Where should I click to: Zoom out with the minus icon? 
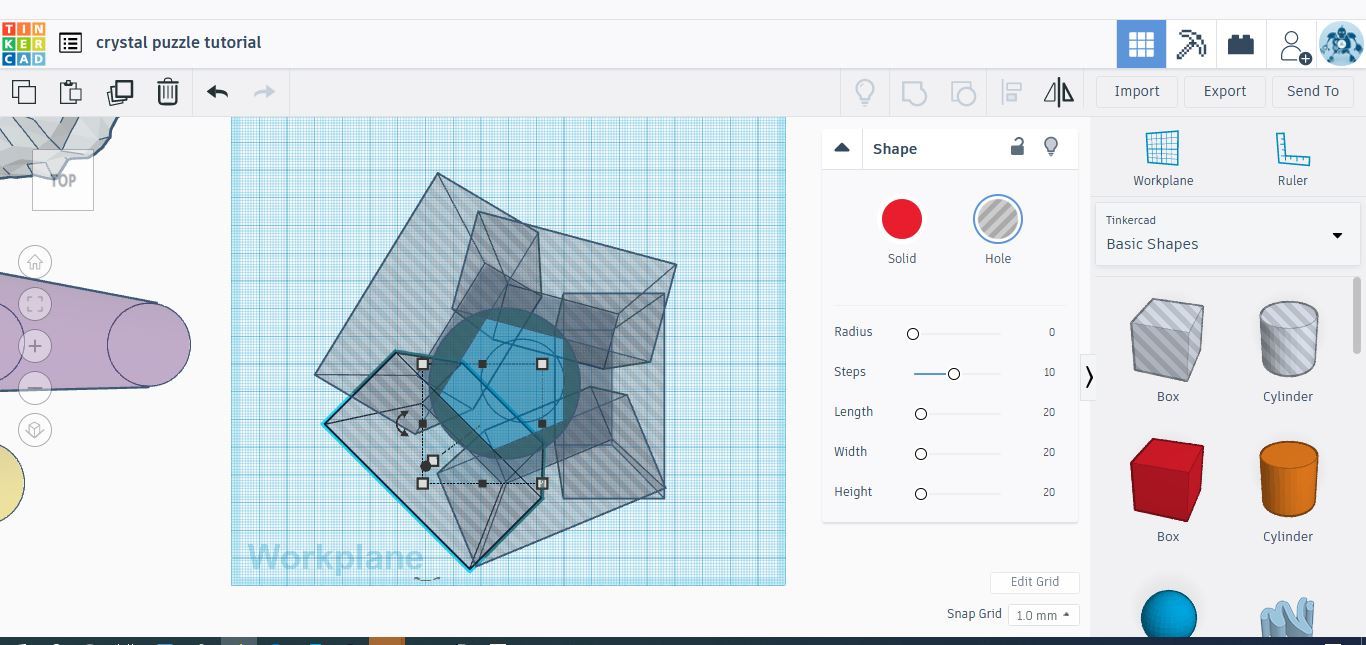tap(35, 388)
